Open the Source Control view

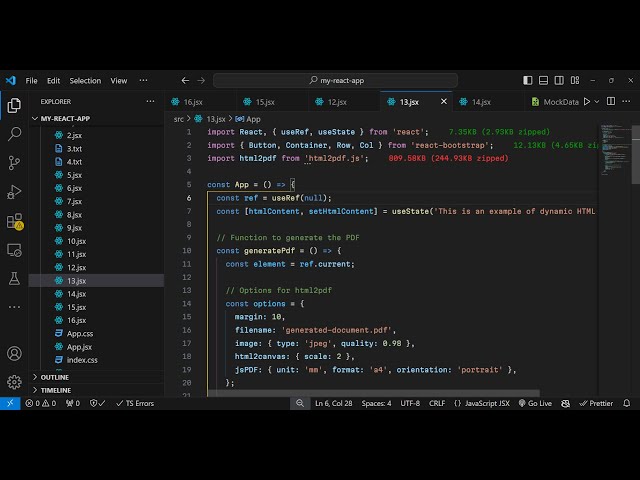(x=14, y=162)
